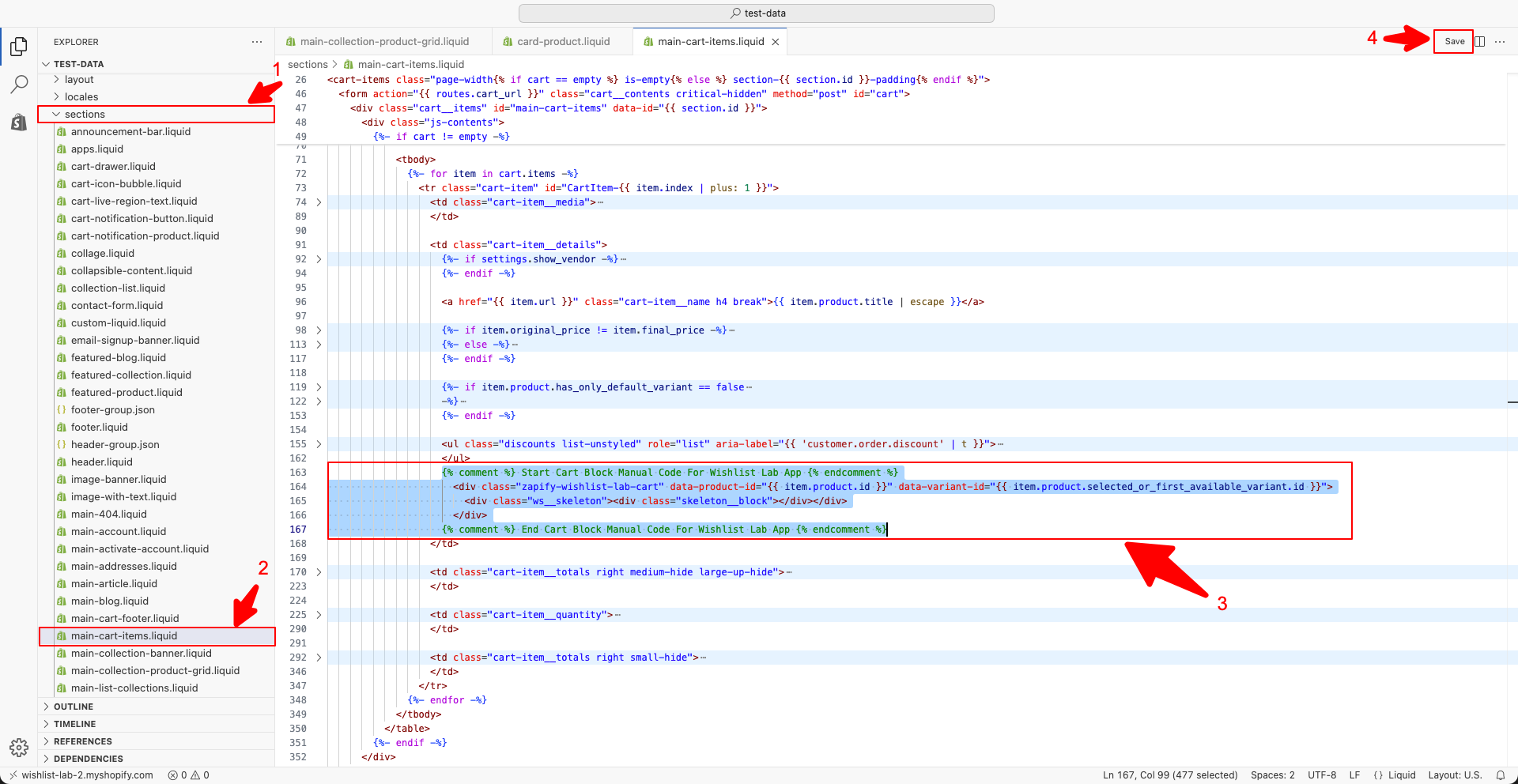Open collage.liquid file
Screen dimensions: 1518x784
click(x=103, y=254)
